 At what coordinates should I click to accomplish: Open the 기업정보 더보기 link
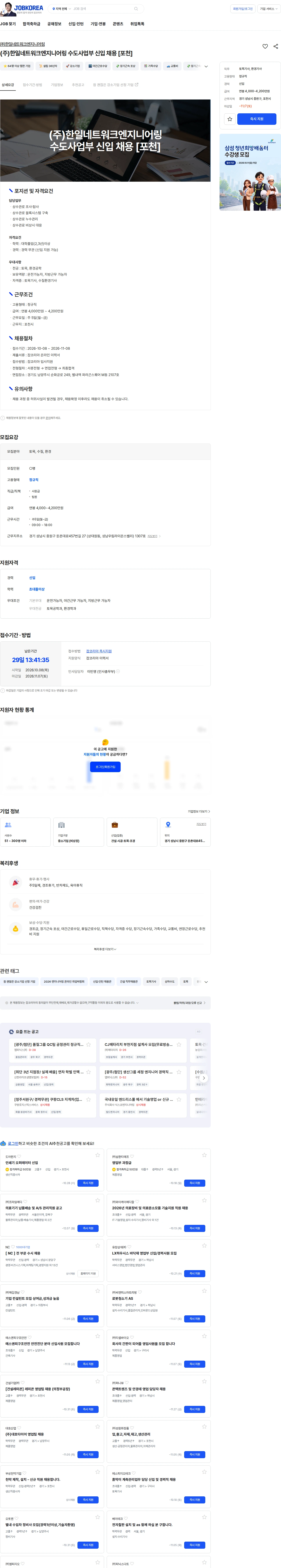(x=199, y=811)
